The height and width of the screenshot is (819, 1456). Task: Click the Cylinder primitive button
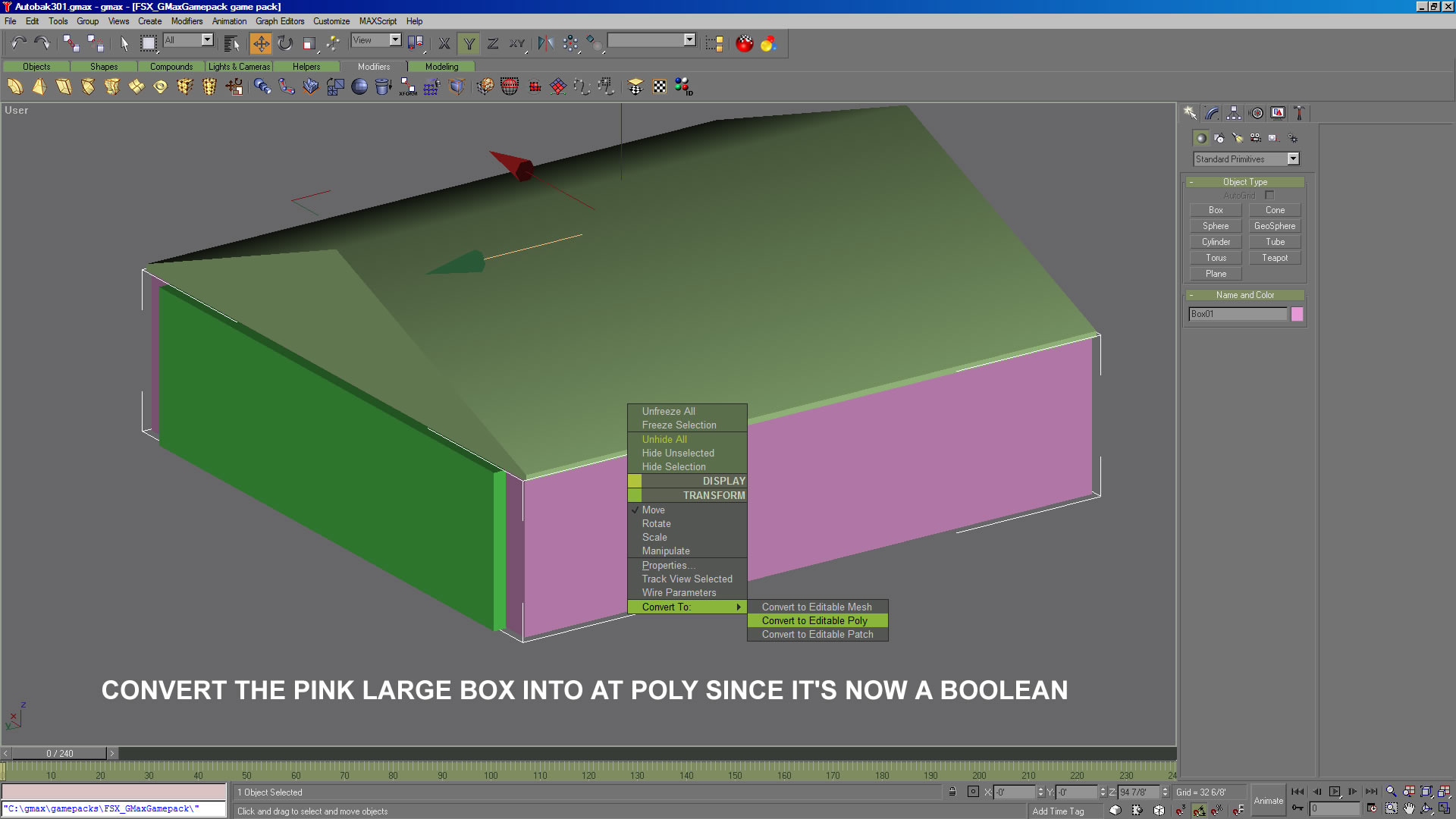click(1216, 242)
